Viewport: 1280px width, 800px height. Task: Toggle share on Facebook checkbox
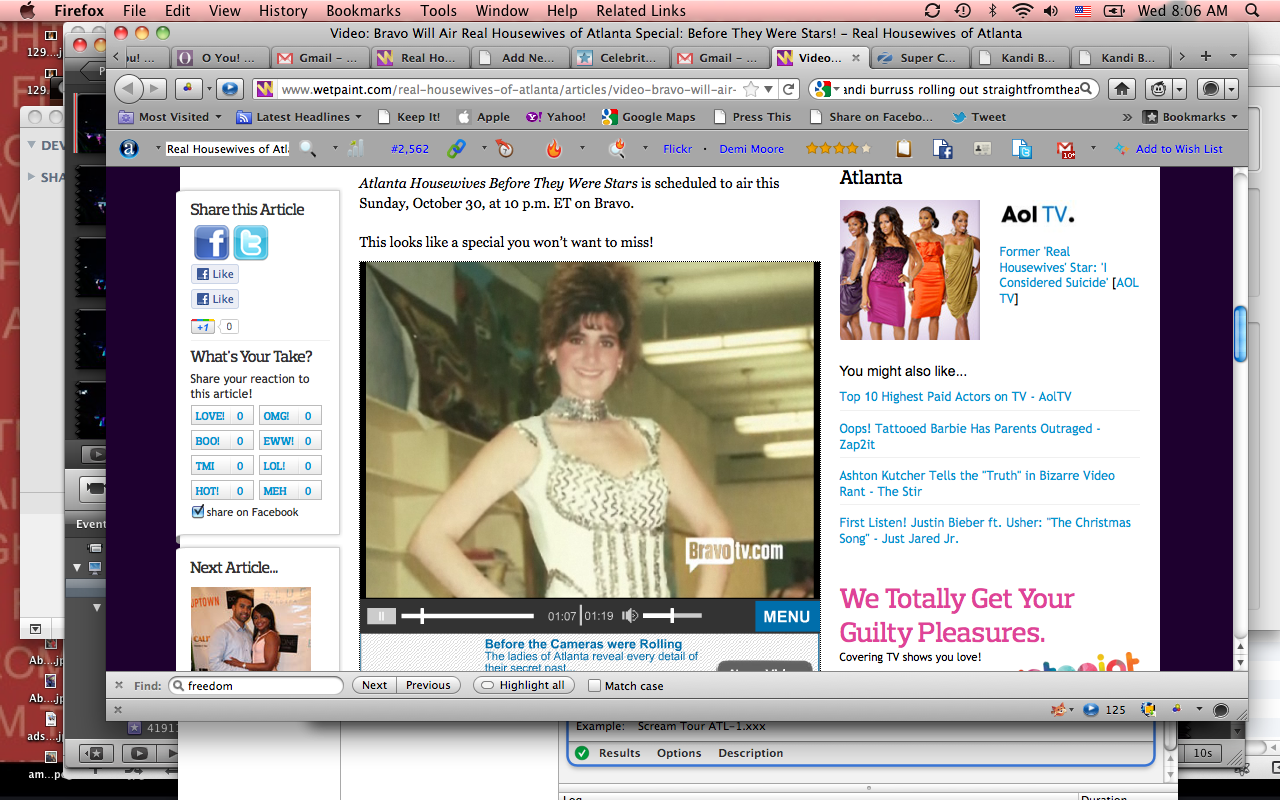198,512
